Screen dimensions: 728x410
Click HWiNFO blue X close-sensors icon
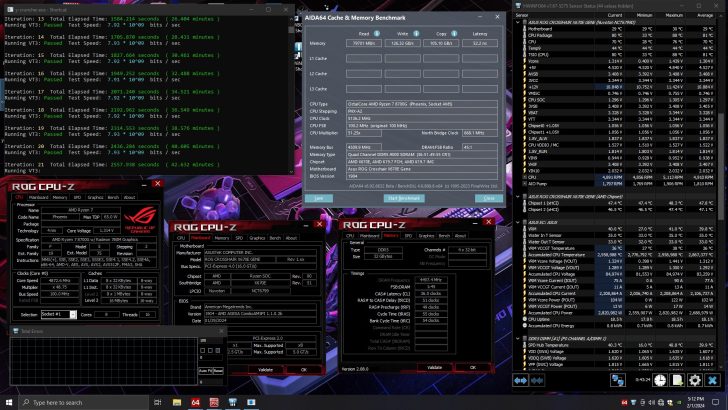coord(712,380)
